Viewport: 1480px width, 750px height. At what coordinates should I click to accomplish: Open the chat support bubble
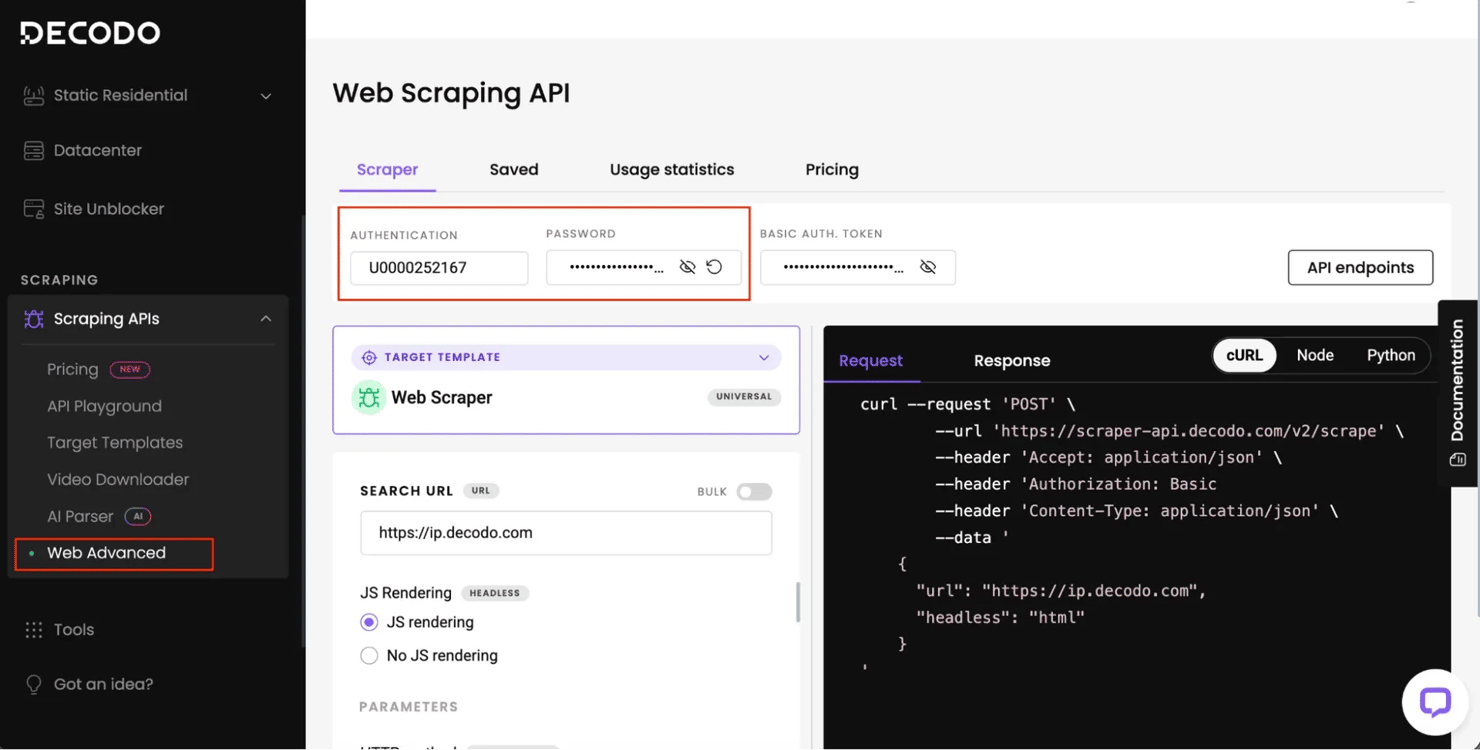[1434, 702]
